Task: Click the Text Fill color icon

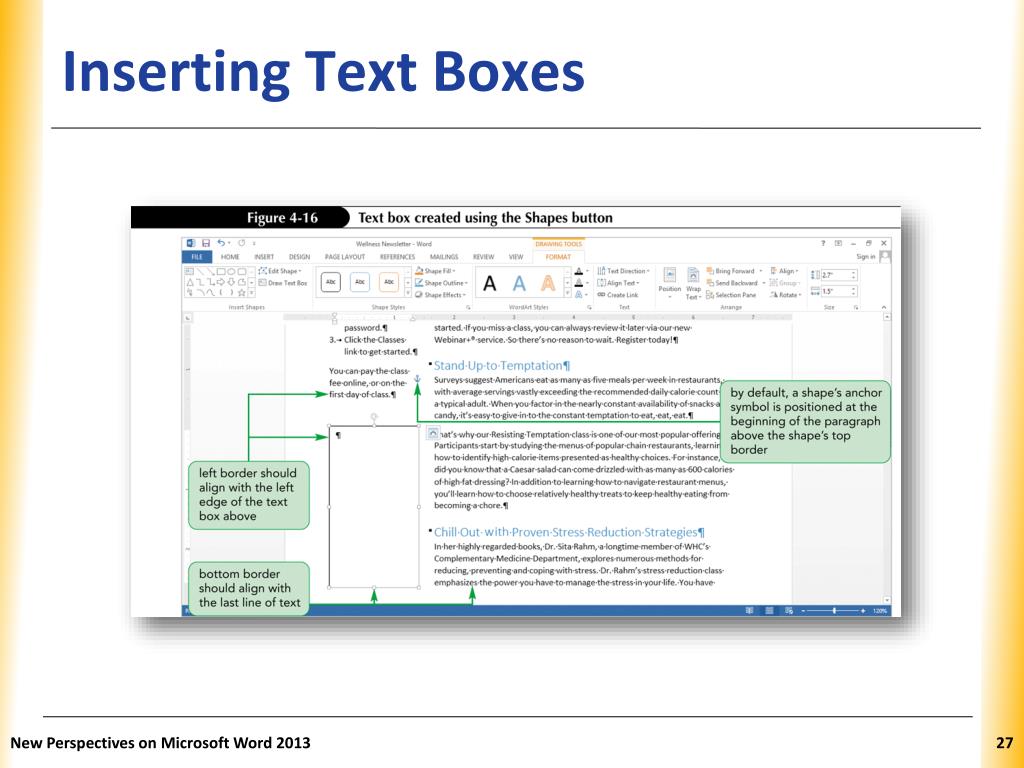Action: 579,271
